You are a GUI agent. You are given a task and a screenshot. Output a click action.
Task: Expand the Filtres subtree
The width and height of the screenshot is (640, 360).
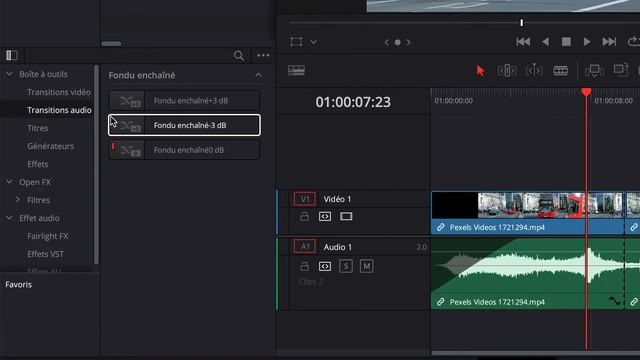(x=18, y=200)
